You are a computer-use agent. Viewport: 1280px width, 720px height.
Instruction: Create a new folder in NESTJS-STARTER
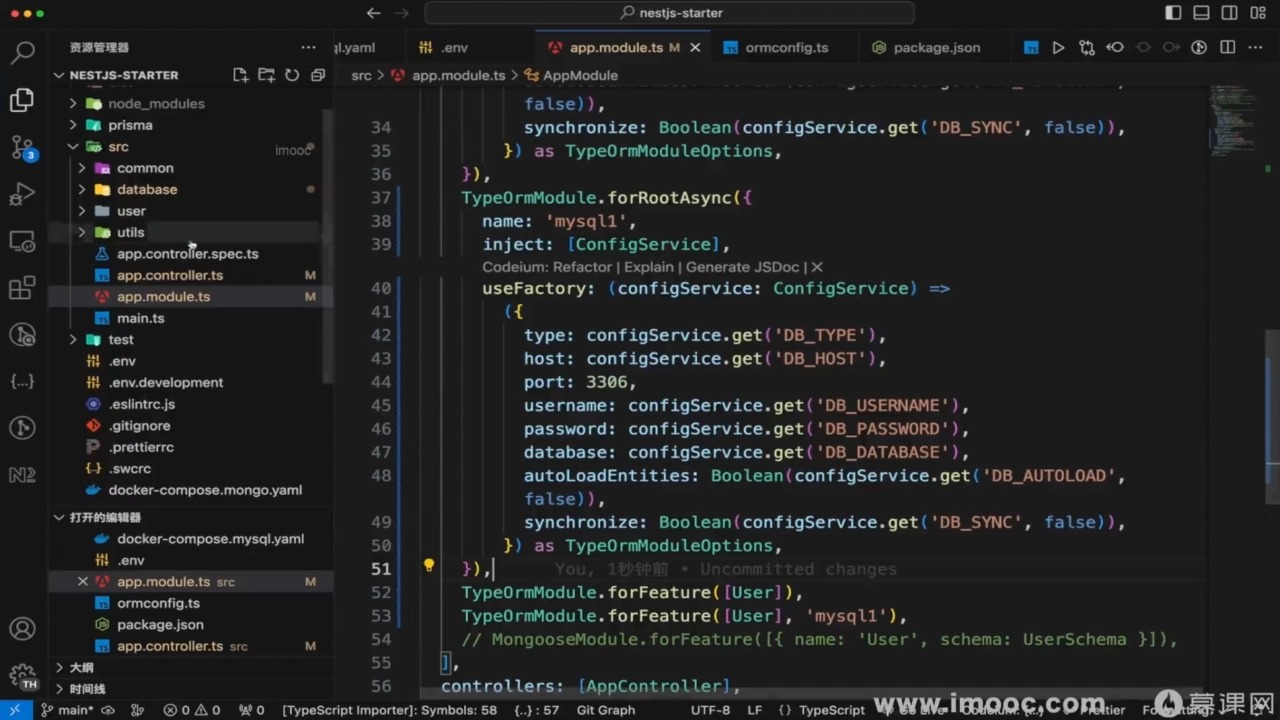click(266, 75)
